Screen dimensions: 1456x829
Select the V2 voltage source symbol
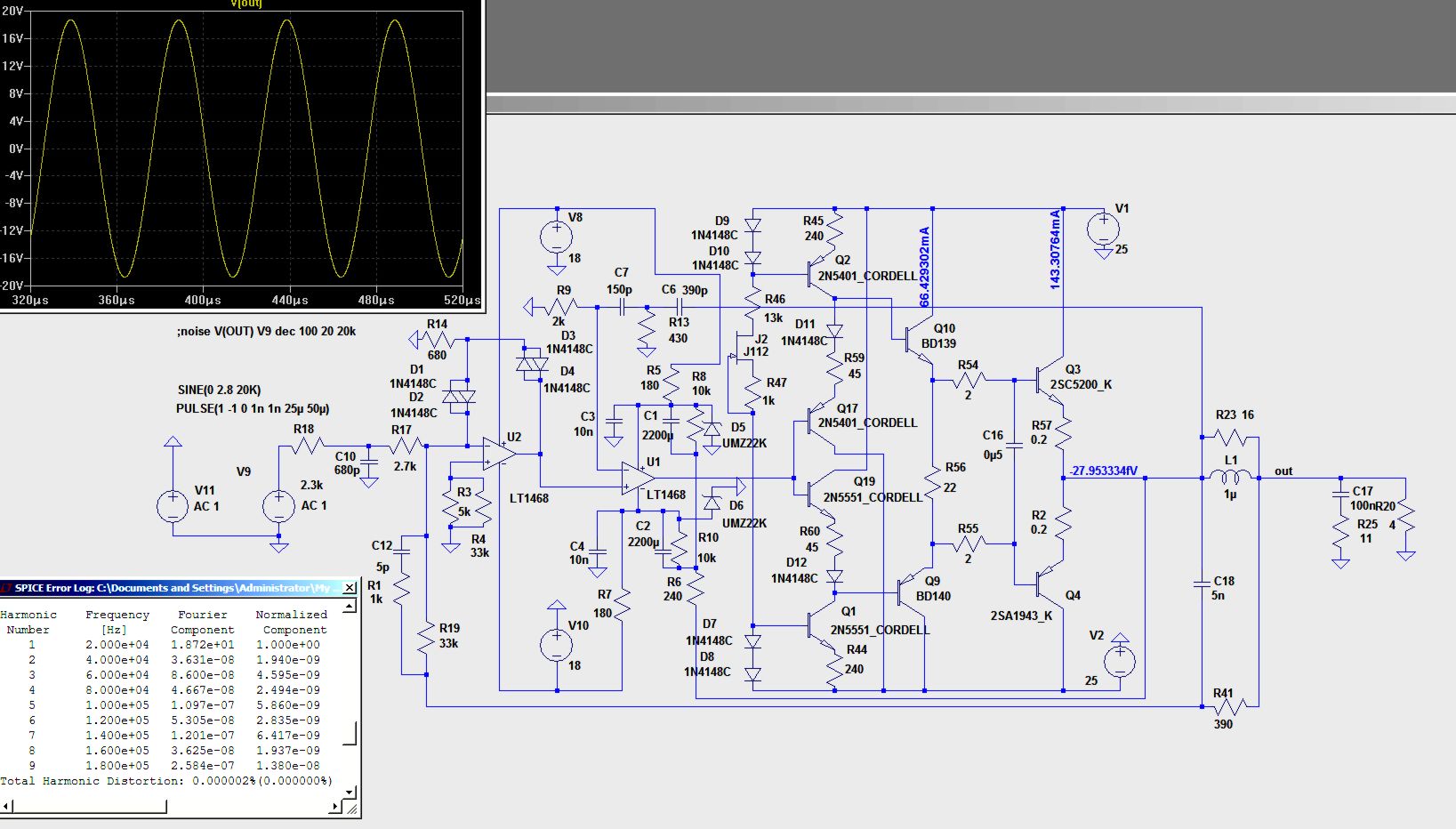(x=1120, y=660)
